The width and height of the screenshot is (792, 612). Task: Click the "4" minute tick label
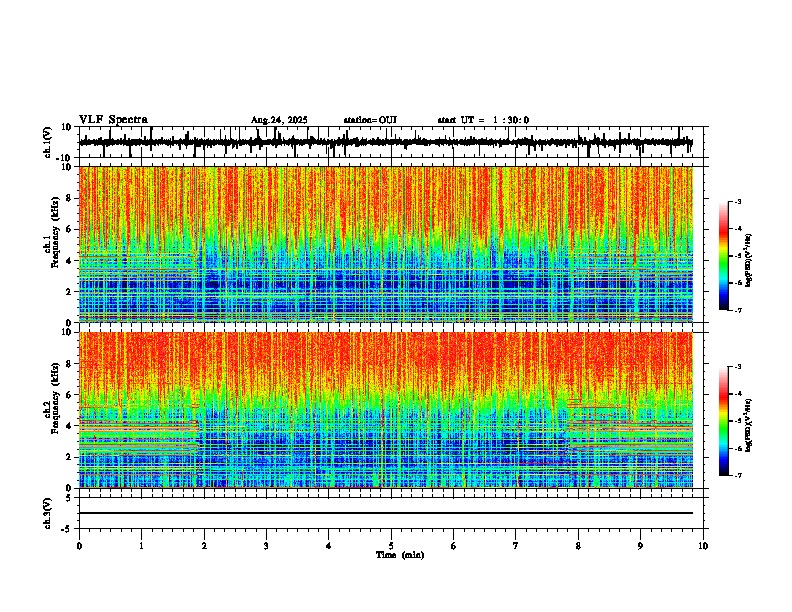click(x=329, y=546)
